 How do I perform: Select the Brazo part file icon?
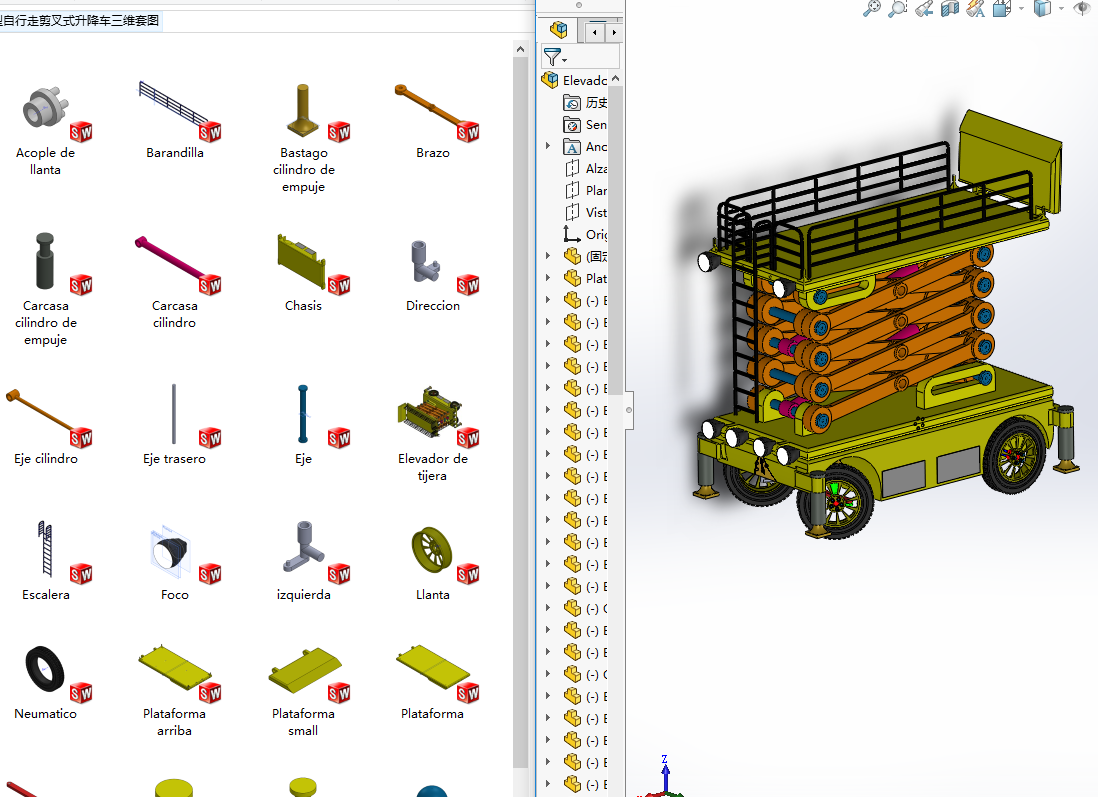(x=436, y=111)
